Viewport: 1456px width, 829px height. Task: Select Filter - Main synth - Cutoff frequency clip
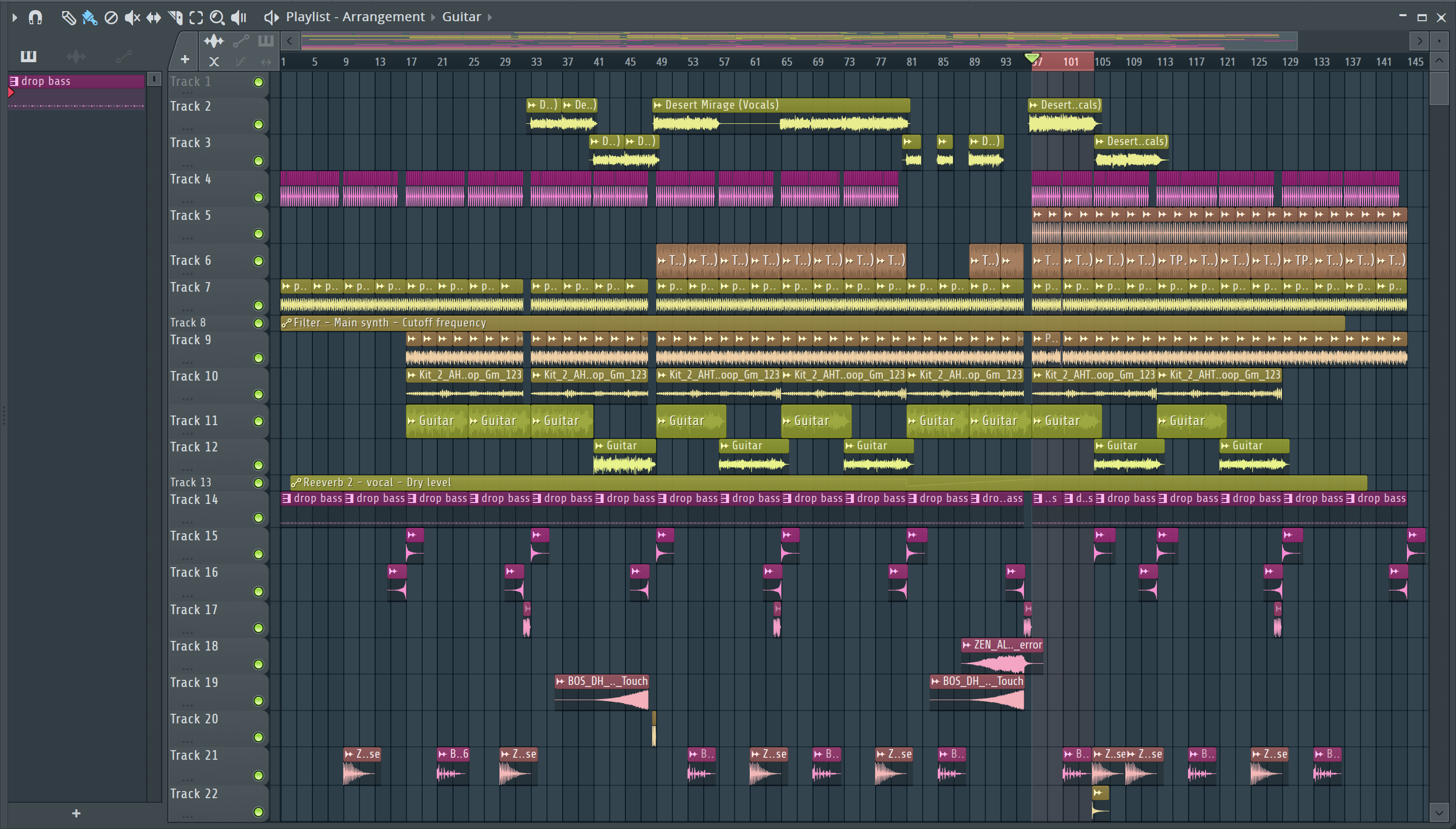[x=812, y=323]
